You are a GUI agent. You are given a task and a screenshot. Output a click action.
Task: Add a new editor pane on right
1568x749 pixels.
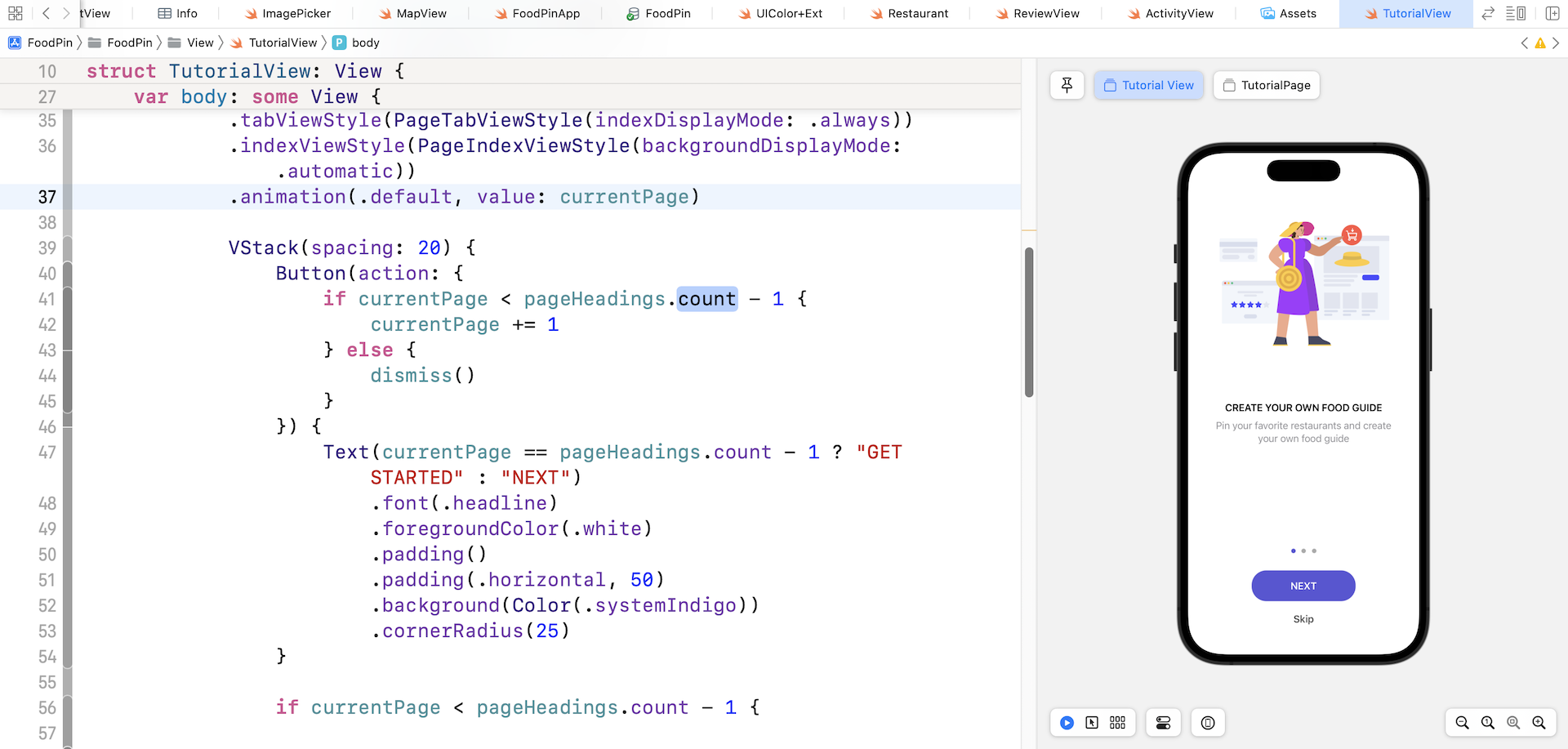(x=1552, y=13)
